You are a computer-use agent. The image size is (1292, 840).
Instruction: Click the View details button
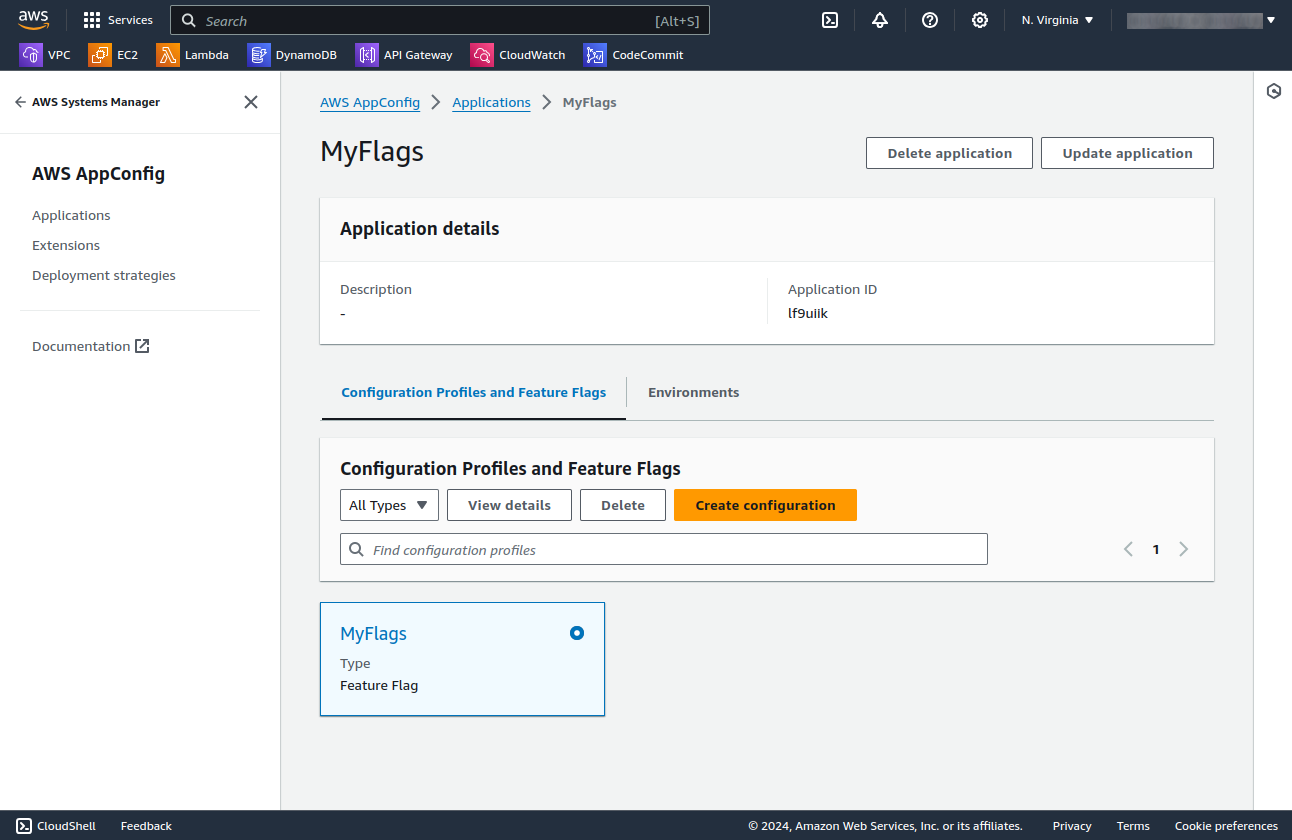(x=509, y=505)
